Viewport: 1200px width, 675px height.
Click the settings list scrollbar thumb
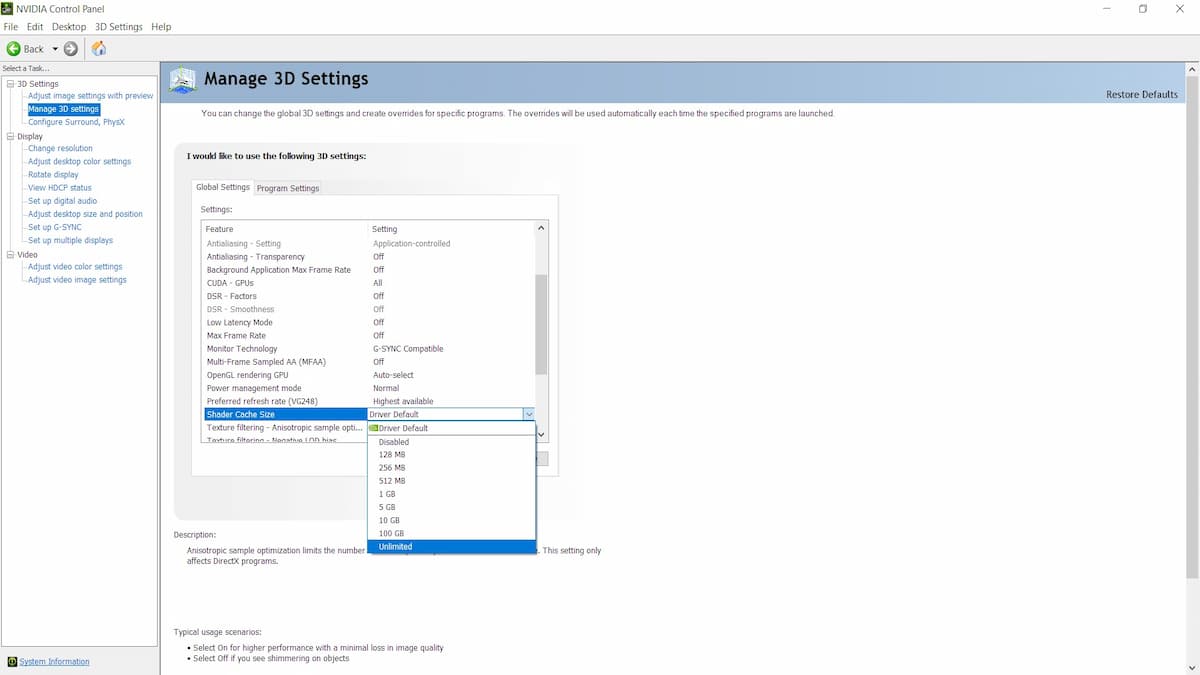coord(542,324)
